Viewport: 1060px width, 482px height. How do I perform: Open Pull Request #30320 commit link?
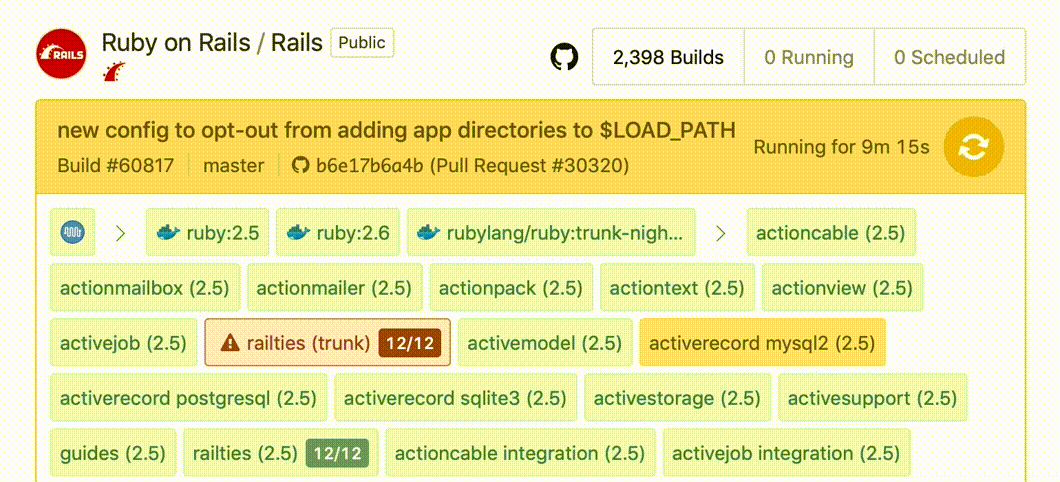(472, 165)
